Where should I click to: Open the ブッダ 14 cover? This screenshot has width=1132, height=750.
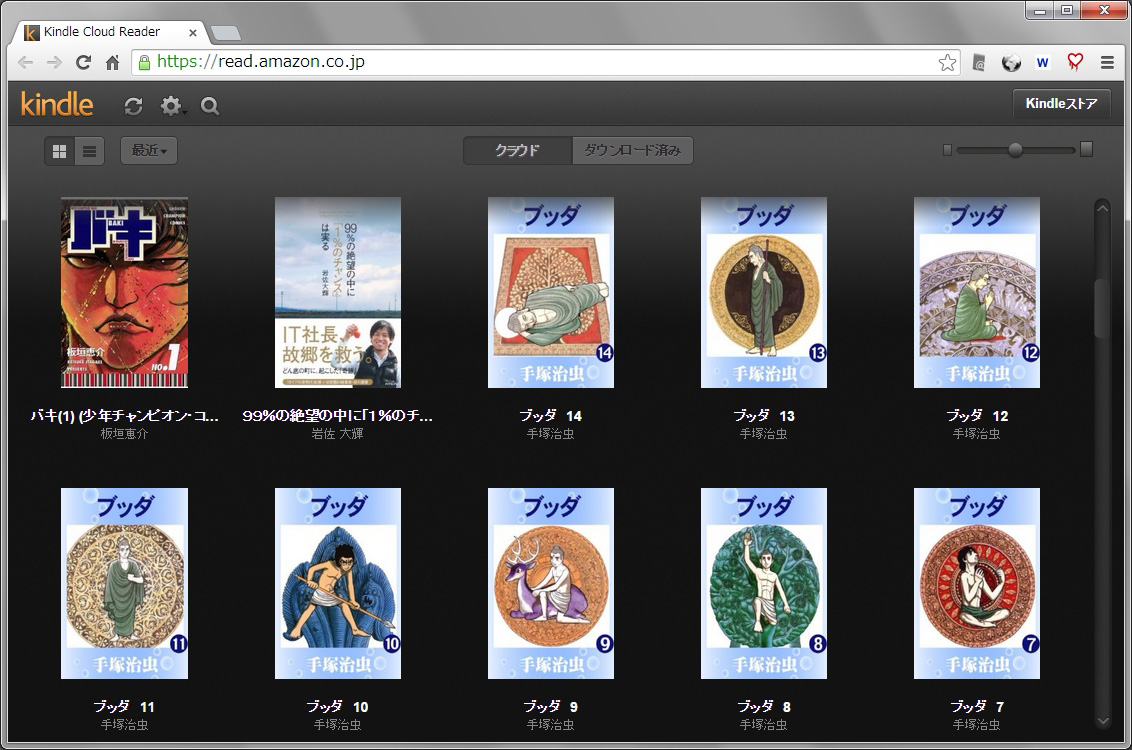click(551, 292)
